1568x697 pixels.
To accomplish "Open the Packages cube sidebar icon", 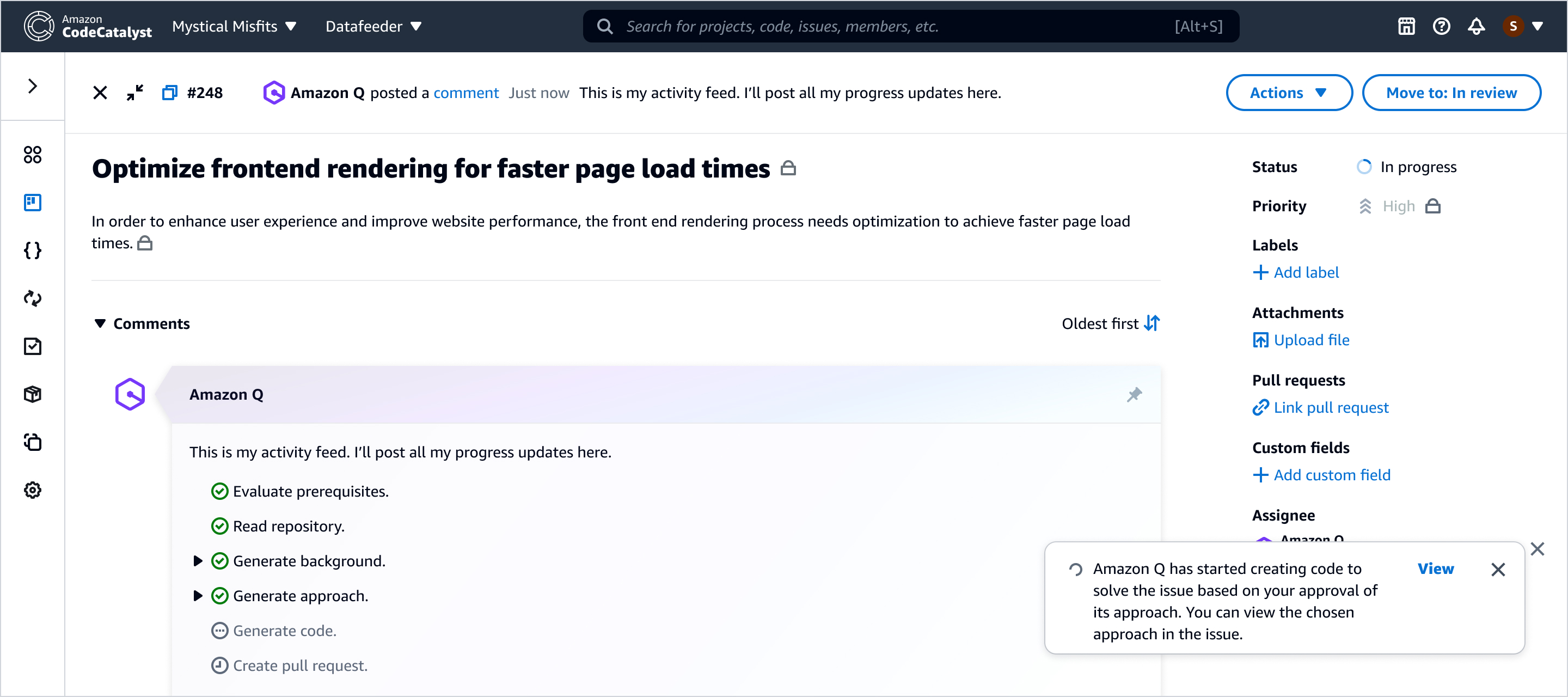I will [32, 394].
